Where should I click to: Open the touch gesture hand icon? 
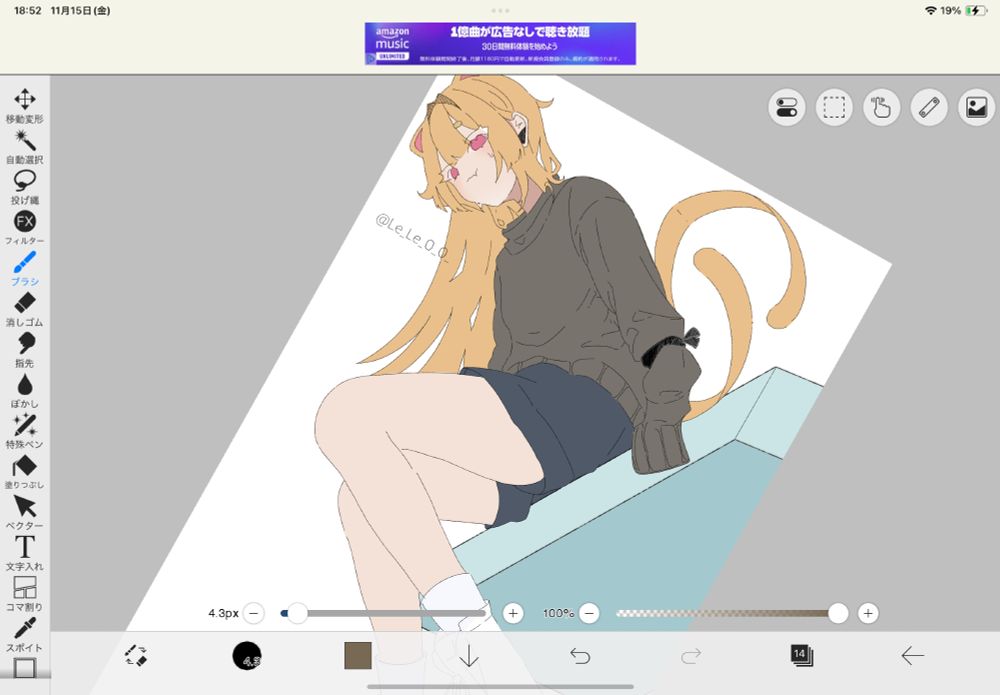point(881,107)
